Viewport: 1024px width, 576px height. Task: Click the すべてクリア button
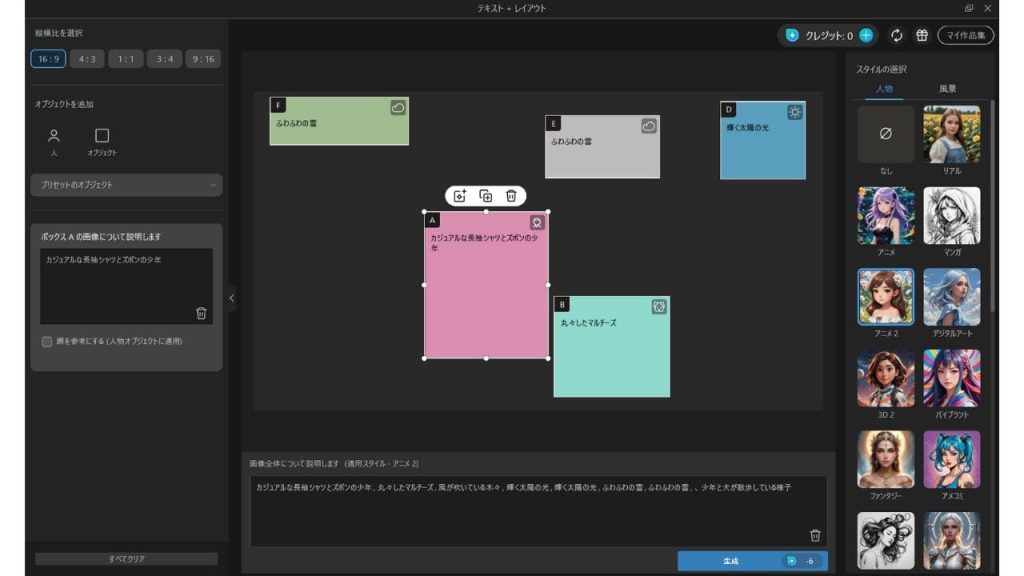point(126,559)
